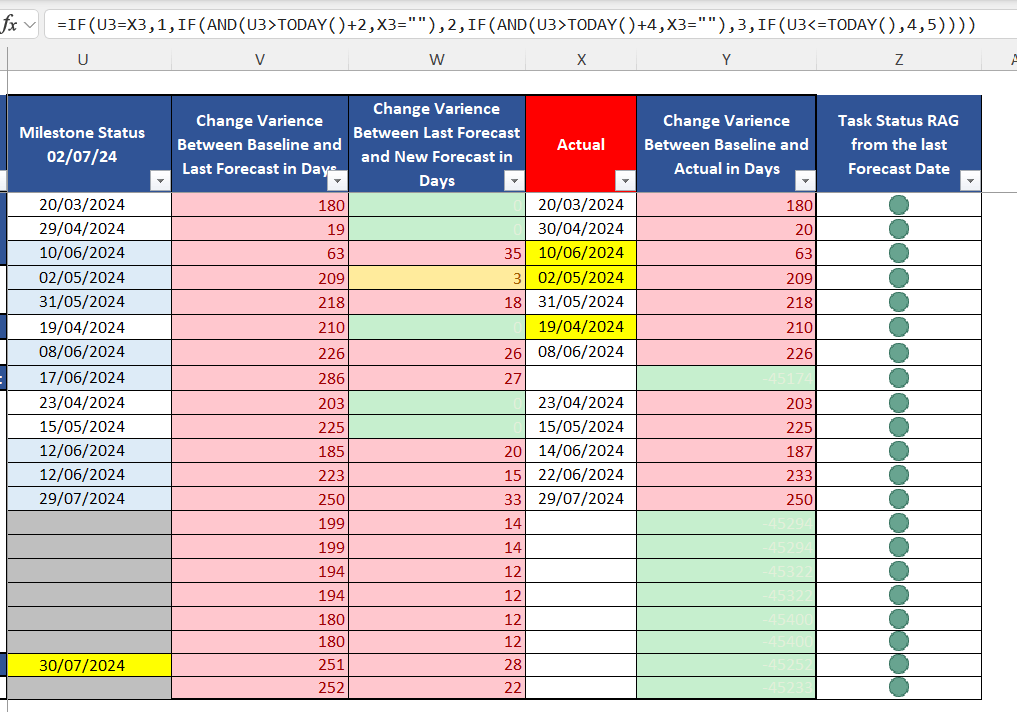
Task: Select Actual cell 14/06/2024
Action: pos(581,451)
